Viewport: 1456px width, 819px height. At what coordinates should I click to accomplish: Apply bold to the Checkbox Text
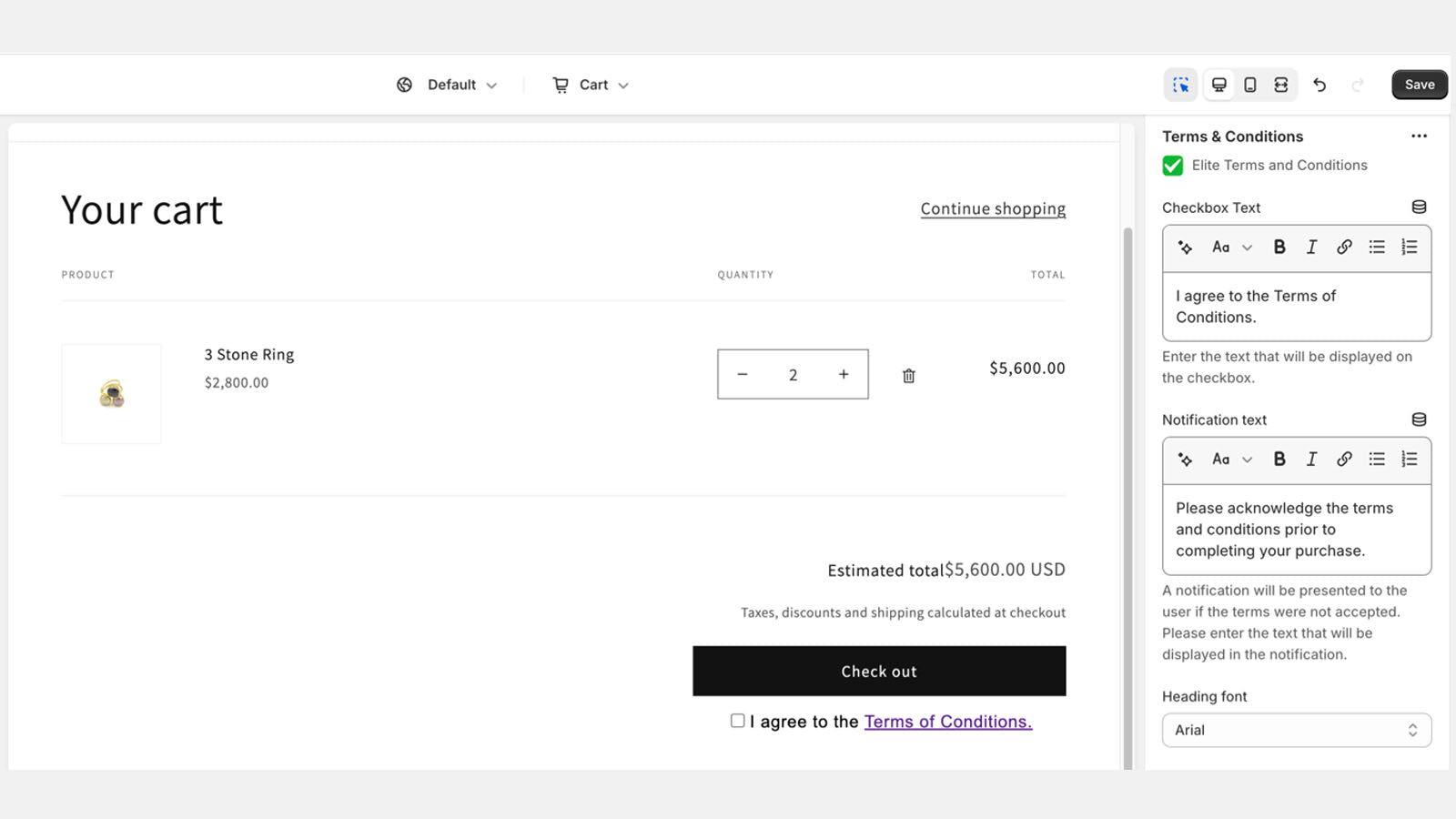click(x=1279, y=247)
